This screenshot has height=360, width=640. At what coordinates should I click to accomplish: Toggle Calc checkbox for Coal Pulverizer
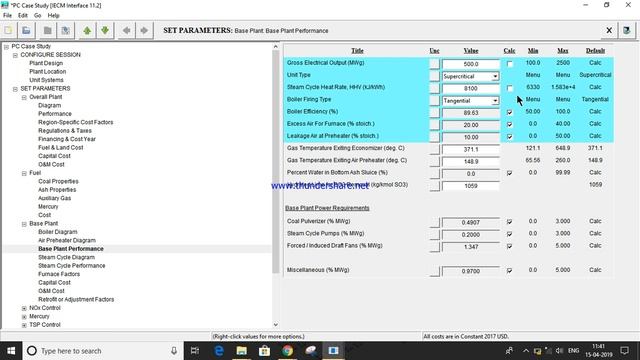pos(509,222)
